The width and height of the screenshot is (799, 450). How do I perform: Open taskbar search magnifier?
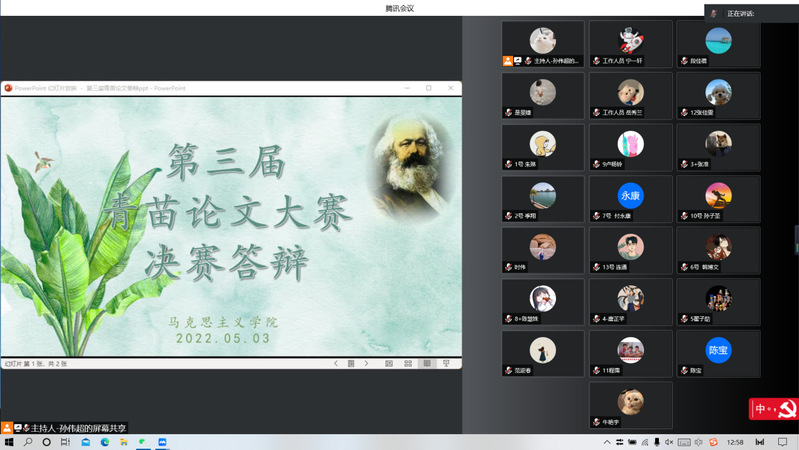tap(28, 441)
